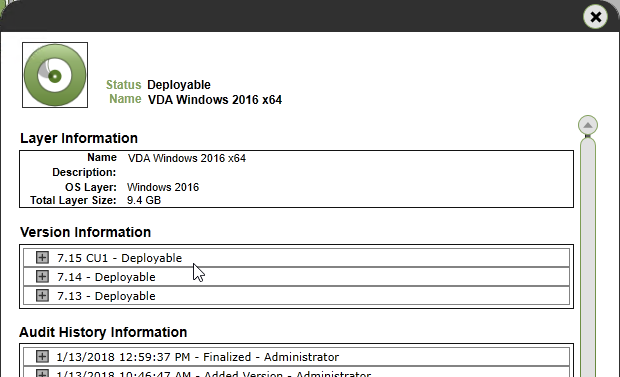The image size is (620, 377).
Task: Click the Deployable status in the header
Action: (179, 85)
